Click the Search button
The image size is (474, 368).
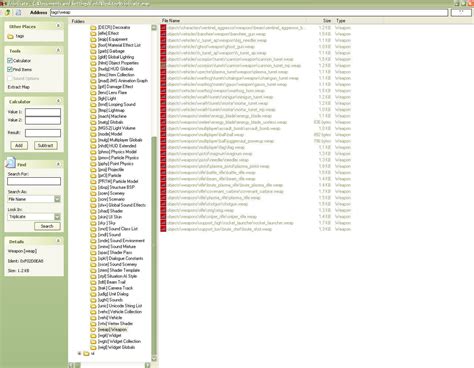coord(47,226)
